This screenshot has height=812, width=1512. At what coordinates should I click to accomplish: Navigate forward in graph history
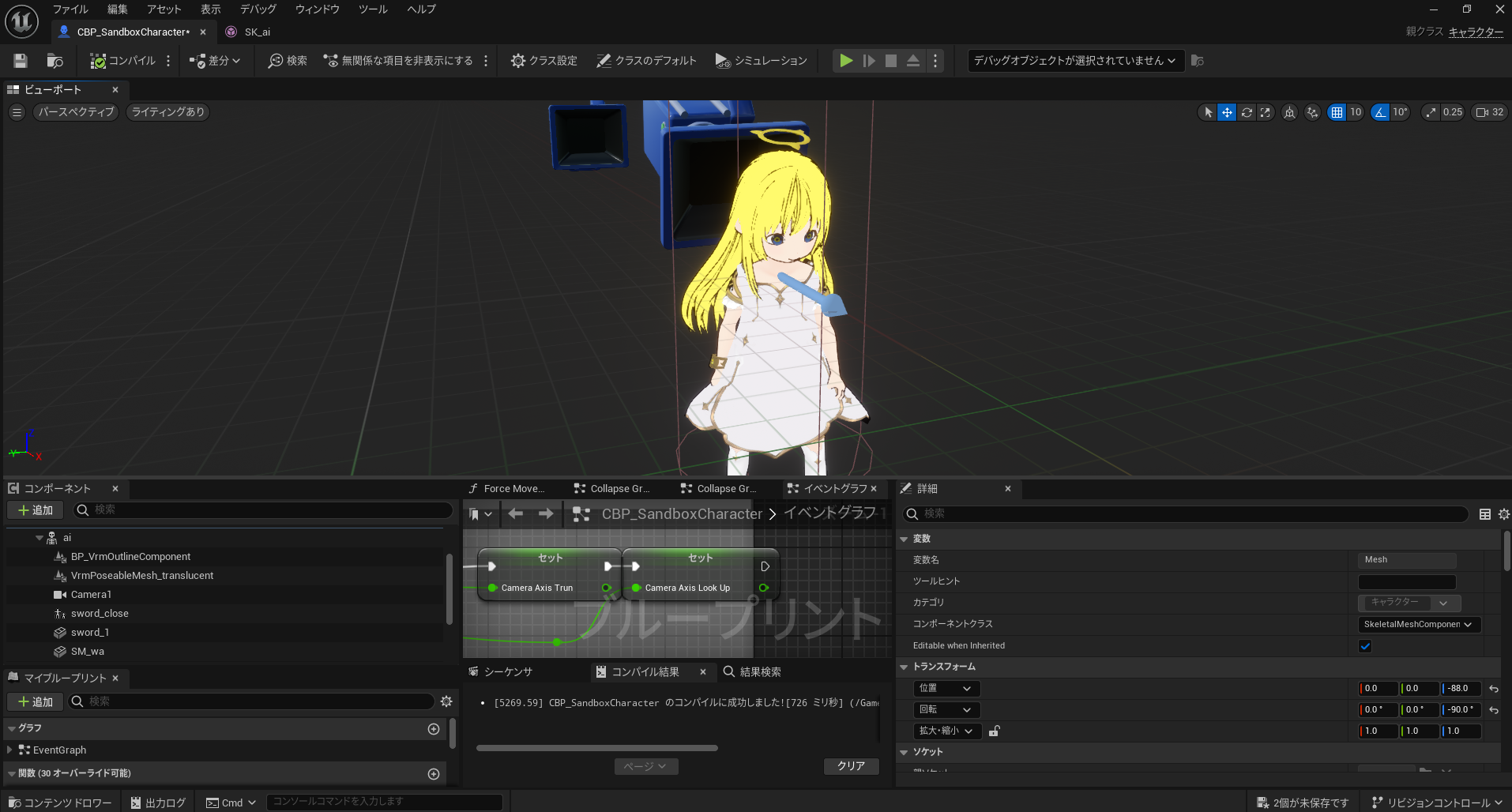pyautogui.click(x=546, y=514)
